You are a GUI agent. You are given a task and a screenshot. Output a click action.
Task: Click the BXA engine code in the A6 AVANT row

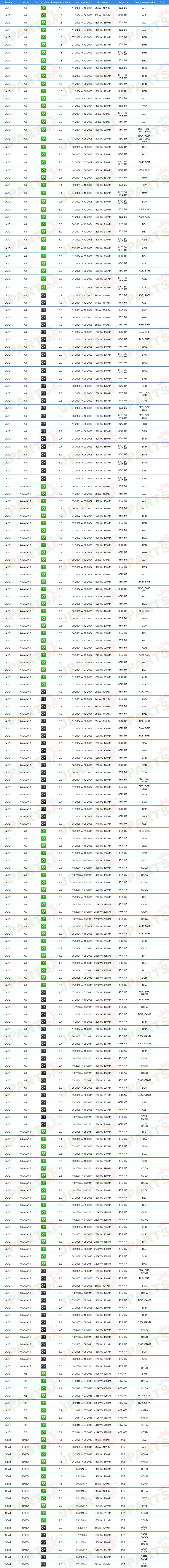pos(145,1264)
